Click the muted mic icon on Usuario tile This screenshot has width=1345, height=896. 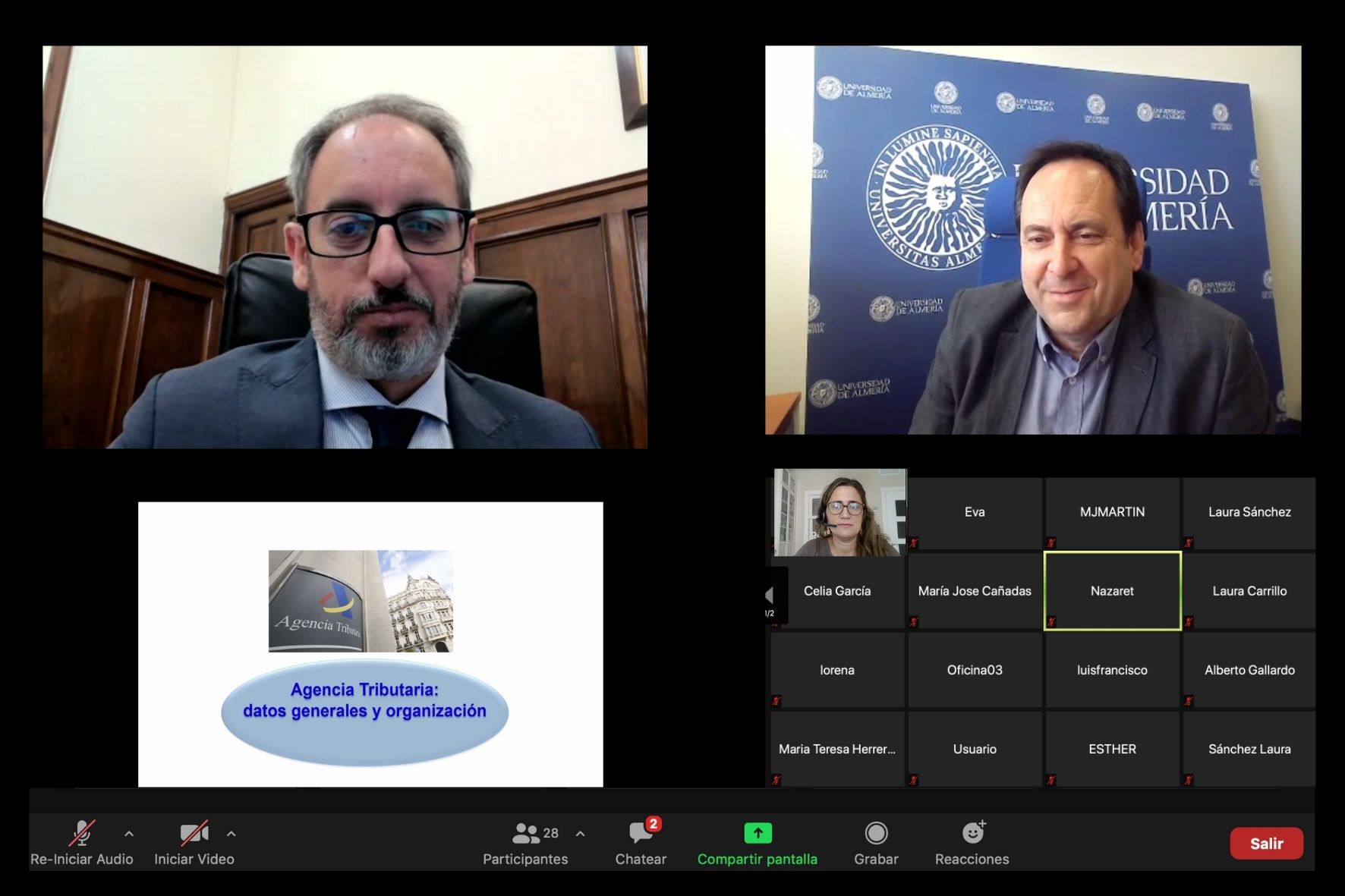click(x=914, y=780)
